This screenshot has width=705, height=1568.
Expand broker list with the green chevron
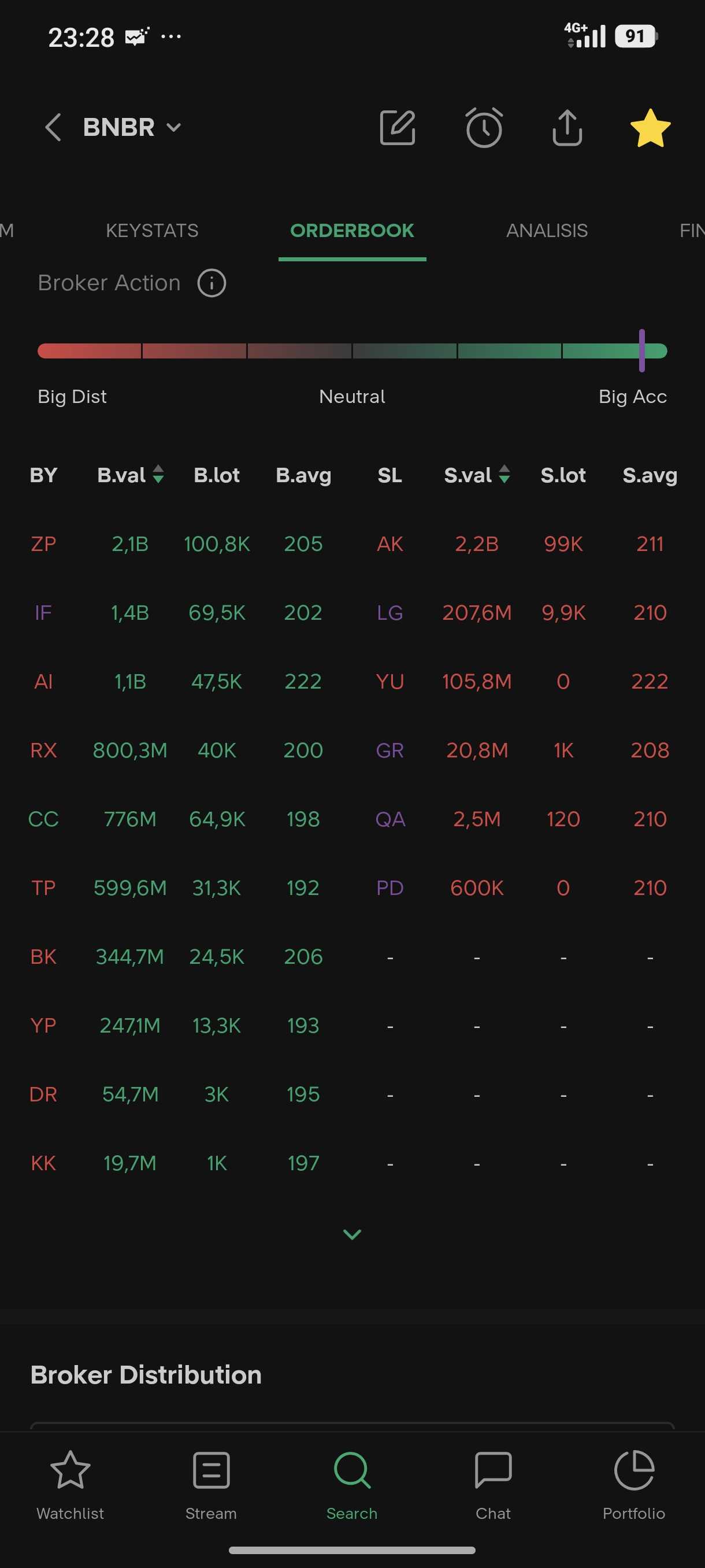click(352, 1234)
